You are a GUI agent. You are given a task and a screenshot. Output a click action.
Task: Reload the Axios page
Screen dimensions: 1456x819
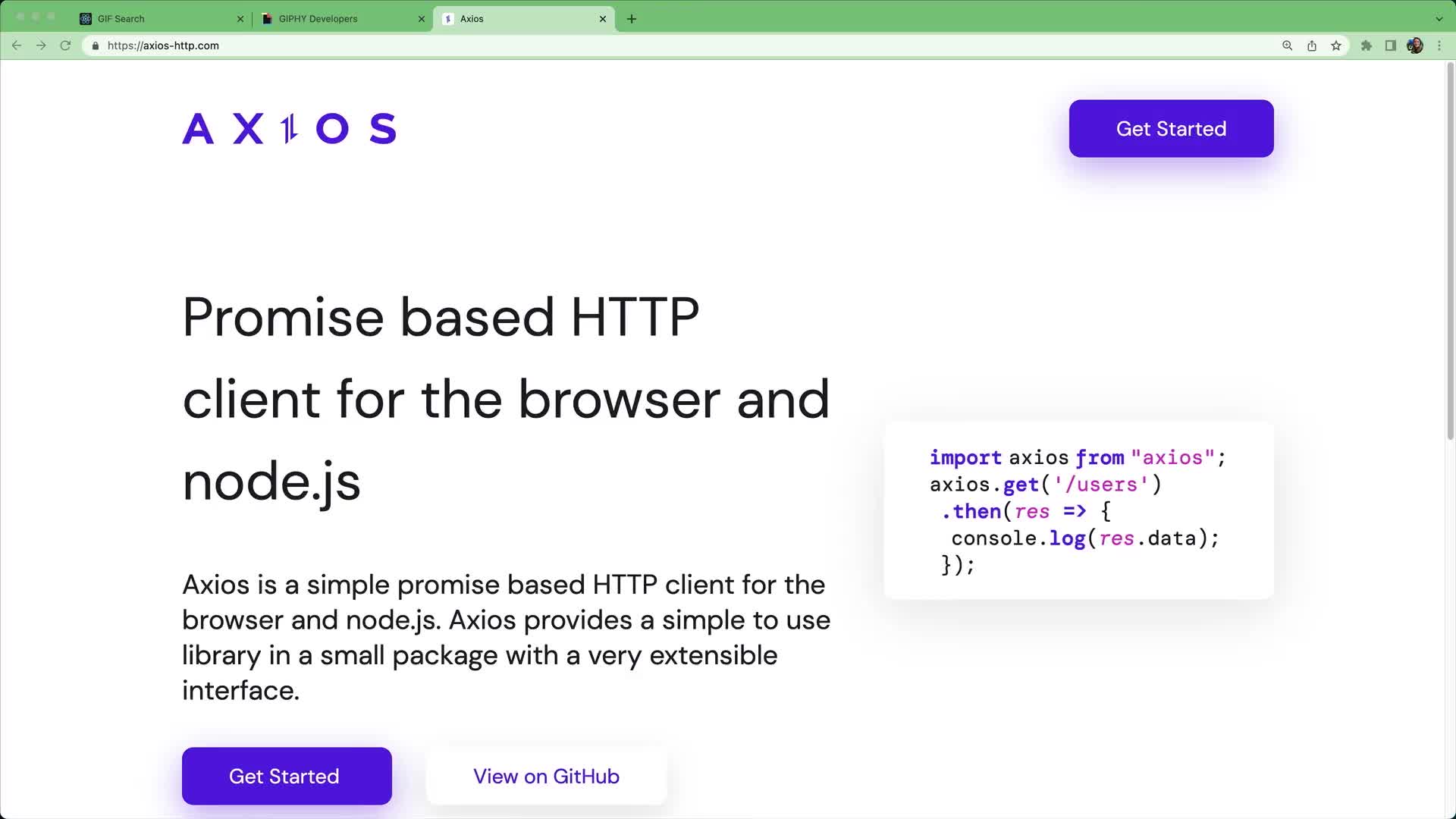coord(65,45)
